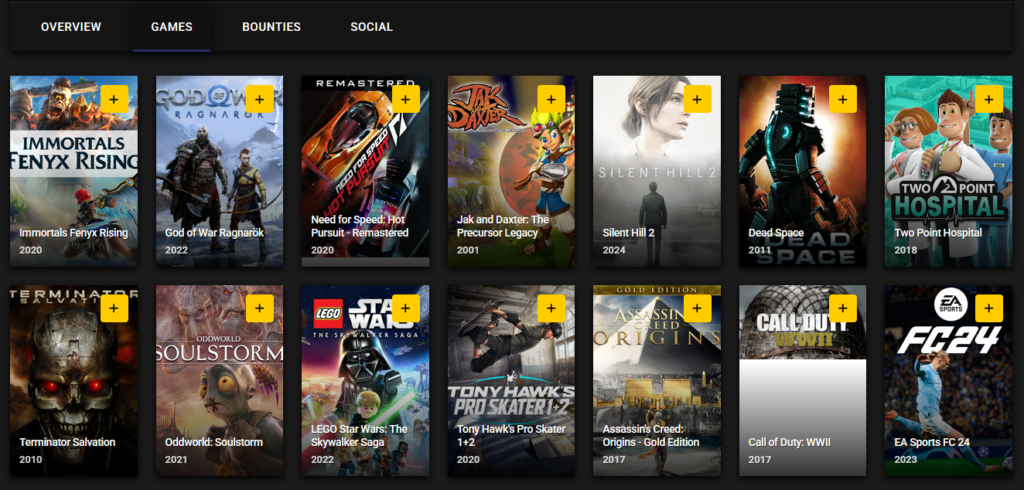
Task: Click year '2024' under Silent Hill 2
Action: (x=614, y=250)
